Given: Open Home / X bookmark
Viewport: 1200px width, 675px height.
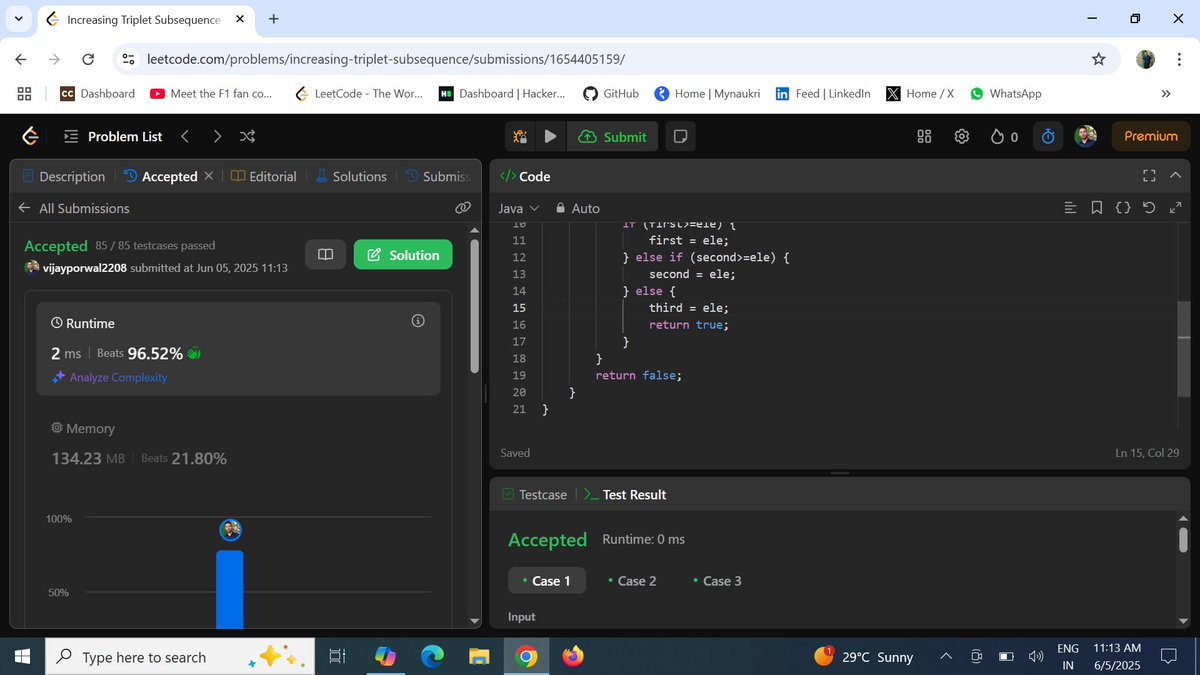Looking at the screenshot, I should [x=920, y=93].
